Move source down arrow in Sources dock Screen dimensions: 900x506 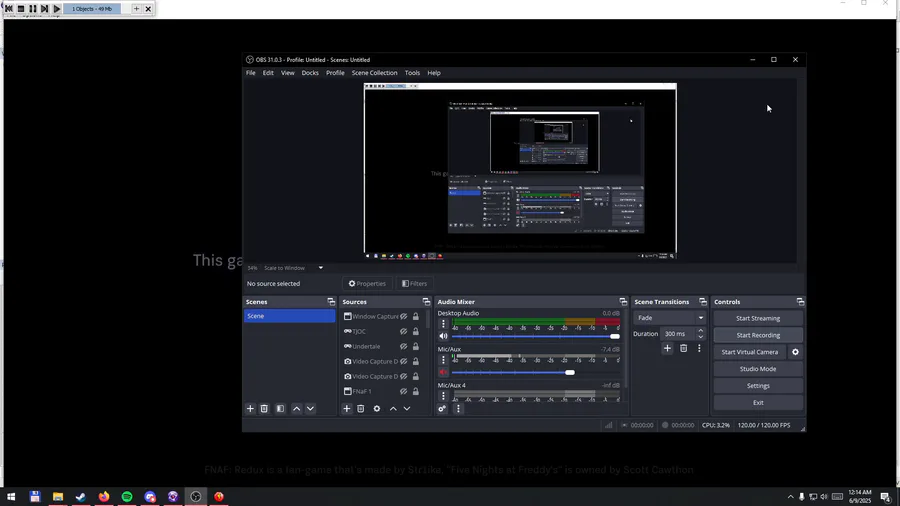[407, 408]
